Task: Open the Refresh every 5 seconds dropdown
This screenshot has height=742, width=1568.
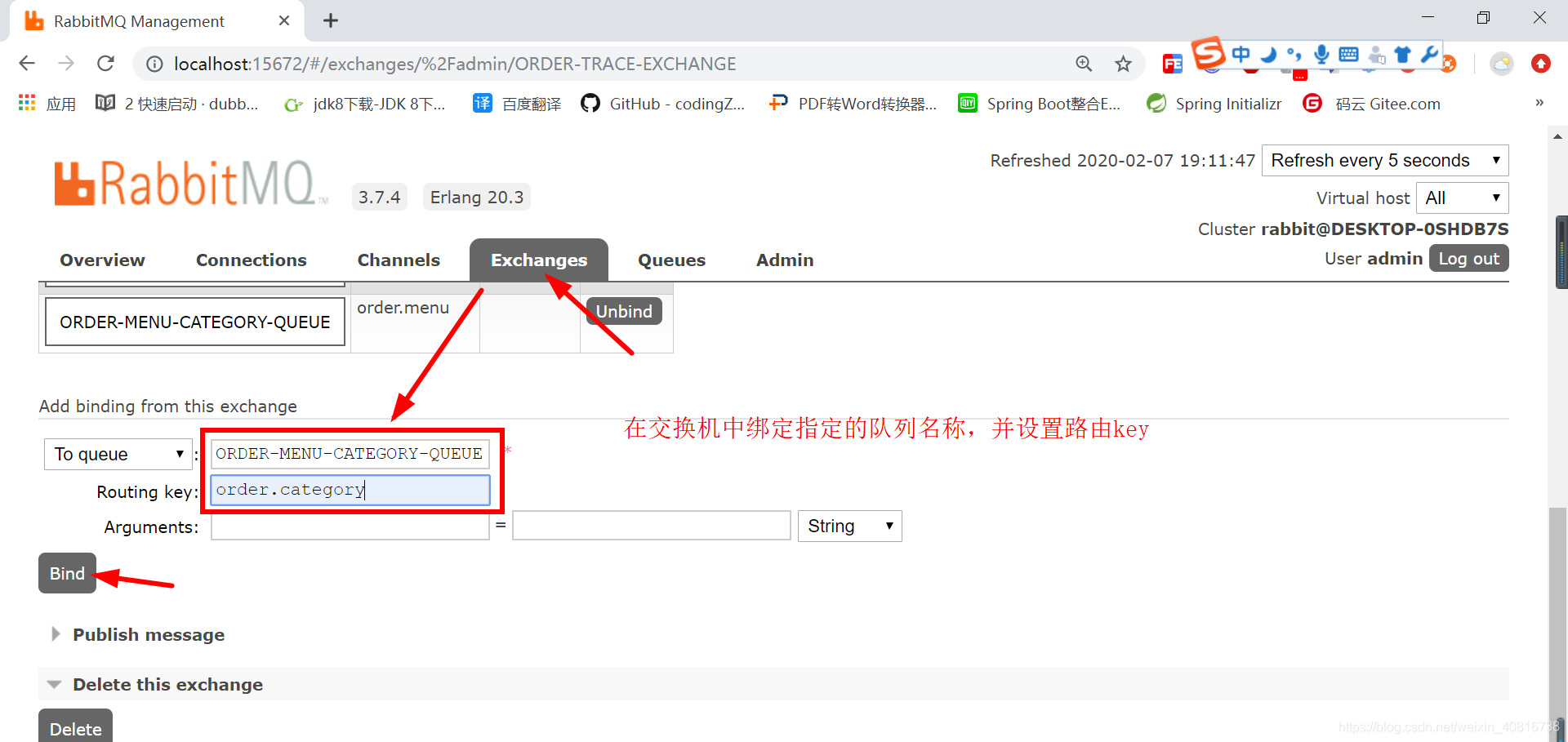Action: [x=1385, y=160]
